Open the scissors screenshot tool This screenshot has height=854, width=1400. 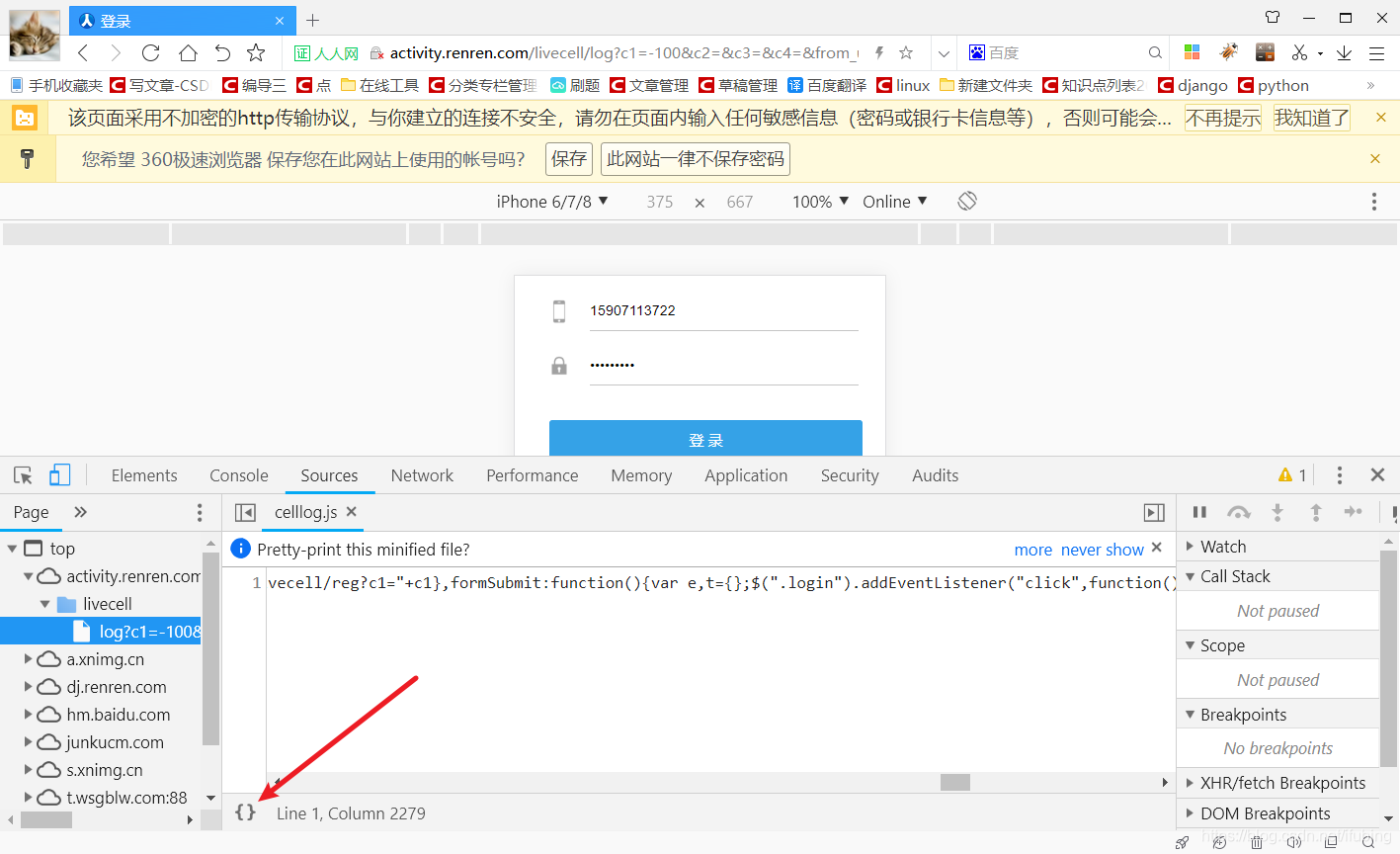pyautogui.click(x=1299, y=52)
